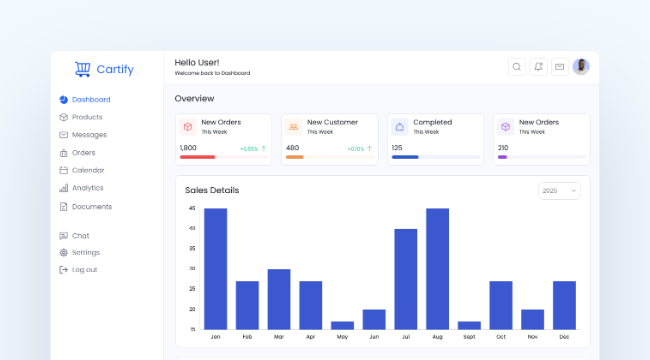The height and width of the screenshot is (360, 650).
Task: Click the Jul bar in Sales Details chart
Action: click(x=406, y=279)
